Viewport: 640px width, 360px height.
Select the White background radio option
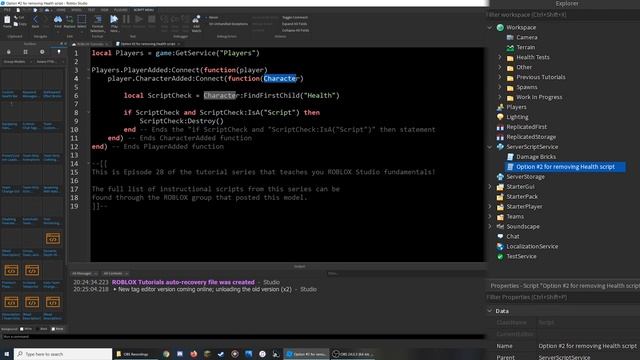coord(22,329)
